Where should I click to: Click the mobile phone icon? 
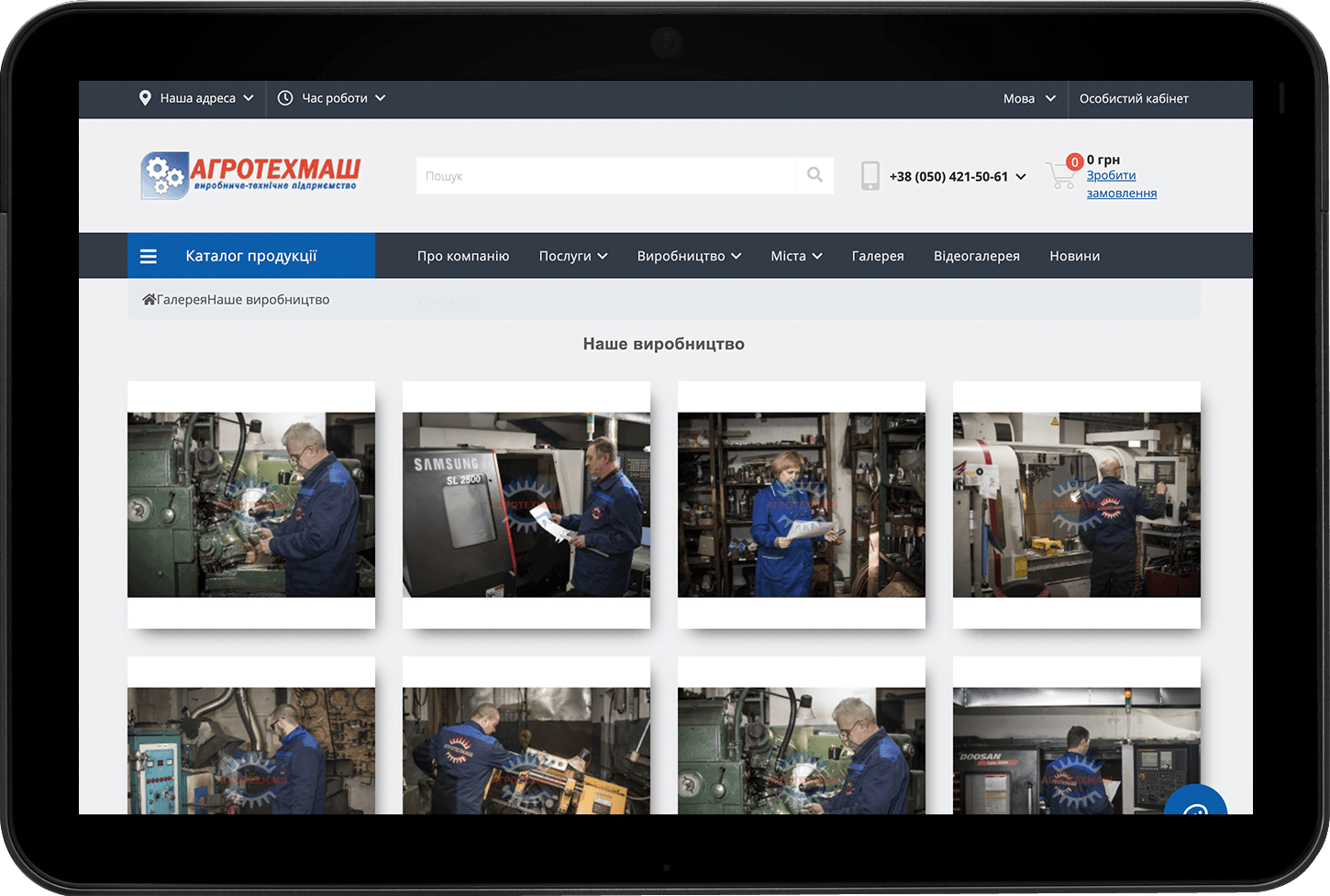click(x=870, y=176)
